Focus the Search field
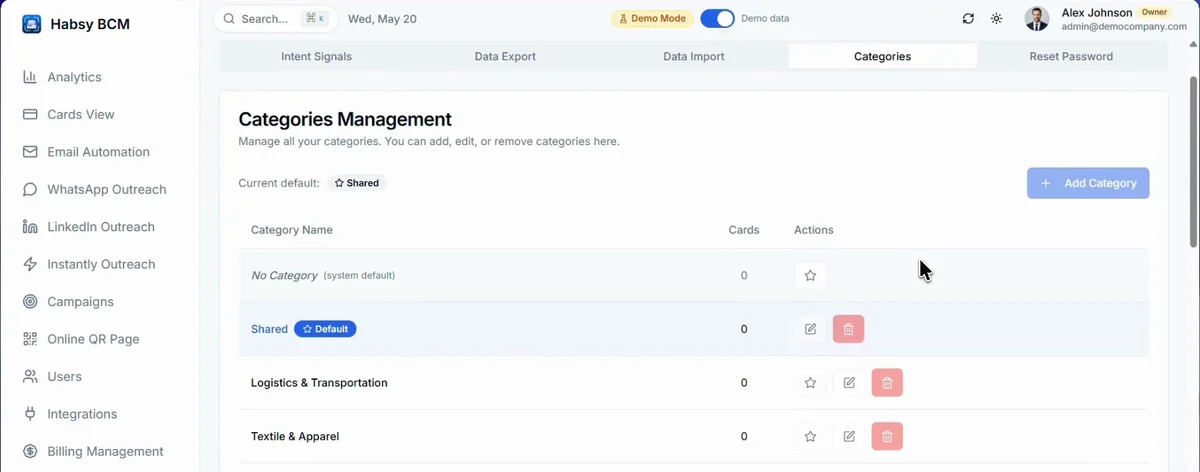The image size is (1200, 472). (x=274, y=19)
